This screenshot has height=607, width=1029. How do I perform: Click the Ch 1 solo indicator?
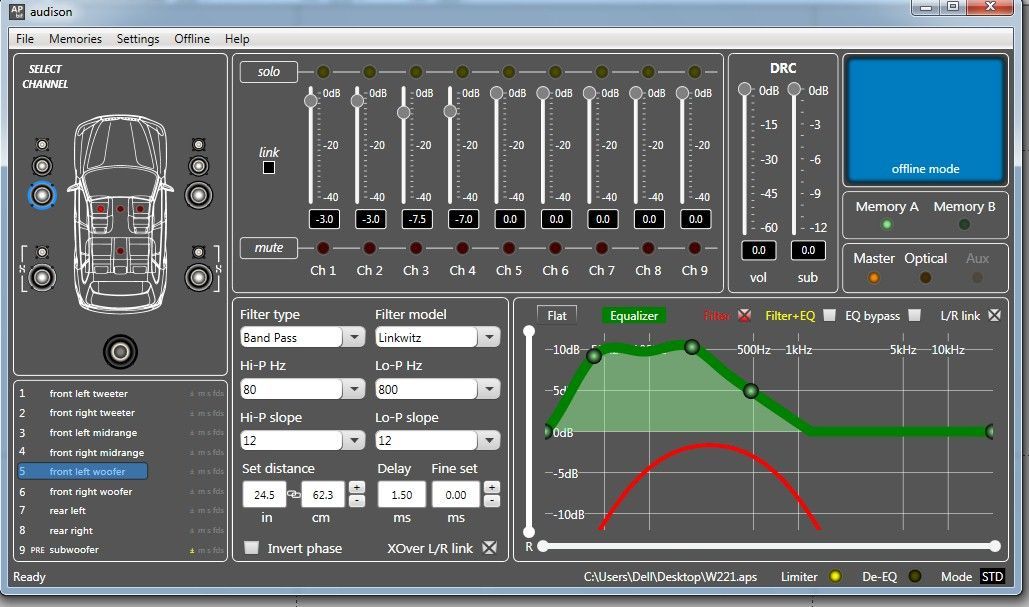(x=322, y=72)
